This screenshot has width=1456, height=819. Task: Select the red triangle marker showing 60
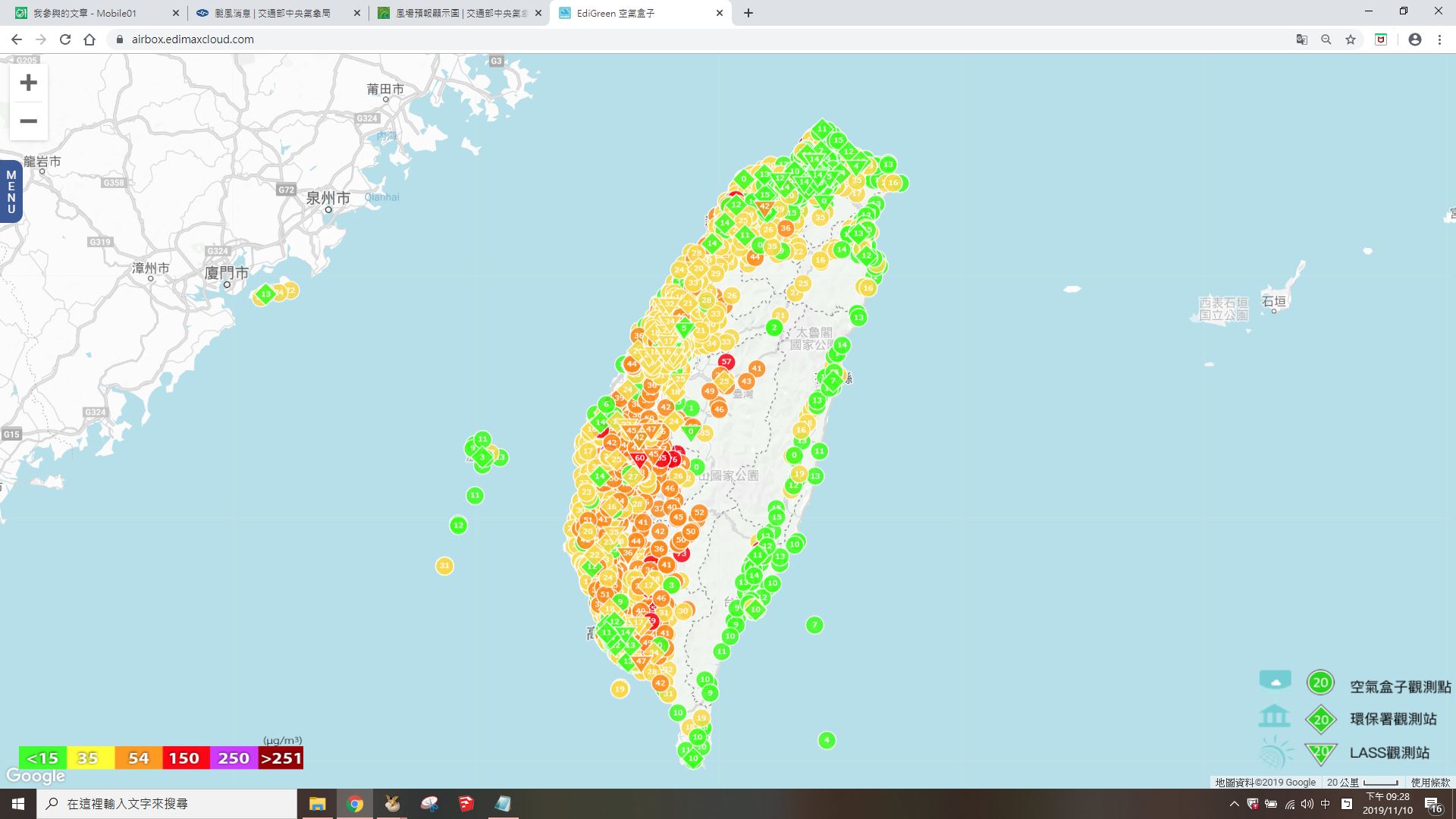pos(639,459)
